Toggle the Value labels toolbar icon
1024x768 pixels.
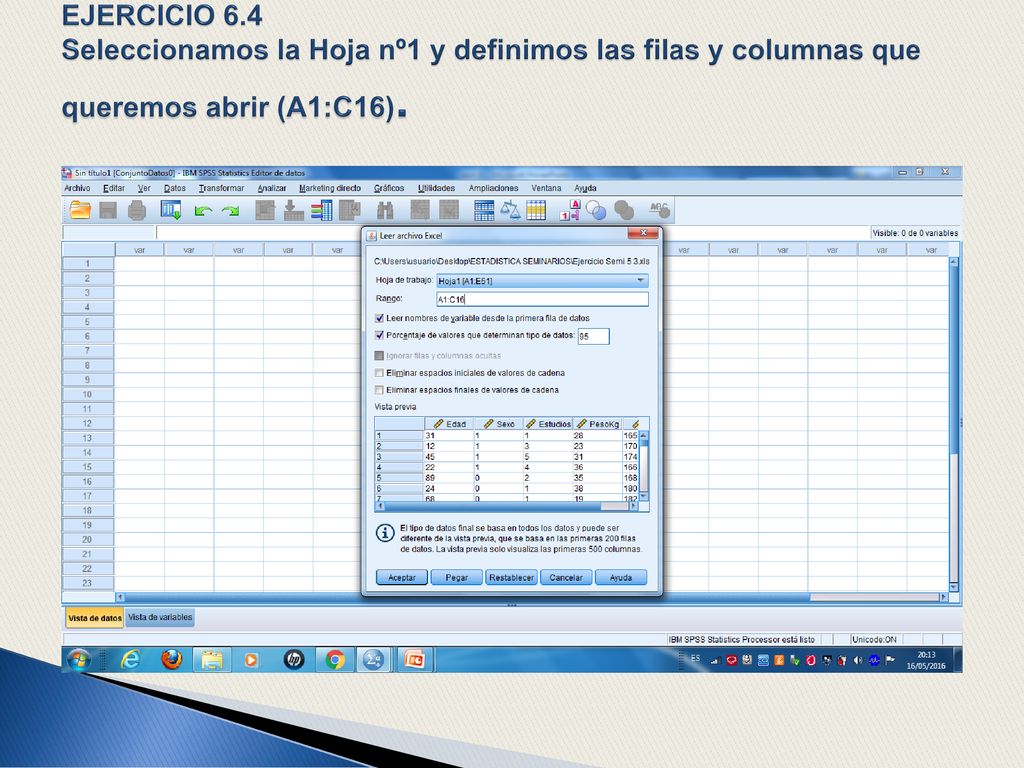click(569, 210)
